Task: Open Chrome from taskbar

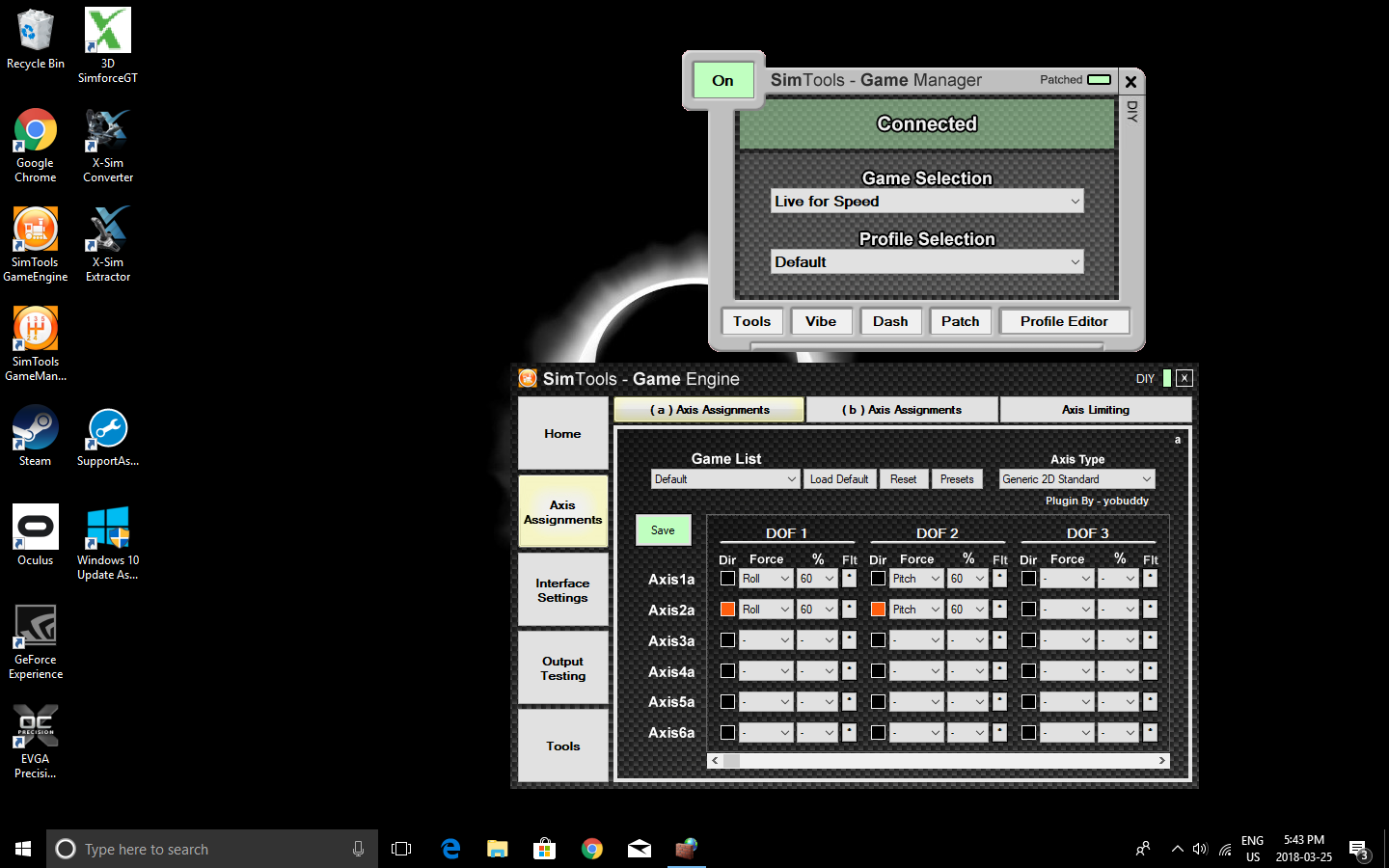Action: 592,849
